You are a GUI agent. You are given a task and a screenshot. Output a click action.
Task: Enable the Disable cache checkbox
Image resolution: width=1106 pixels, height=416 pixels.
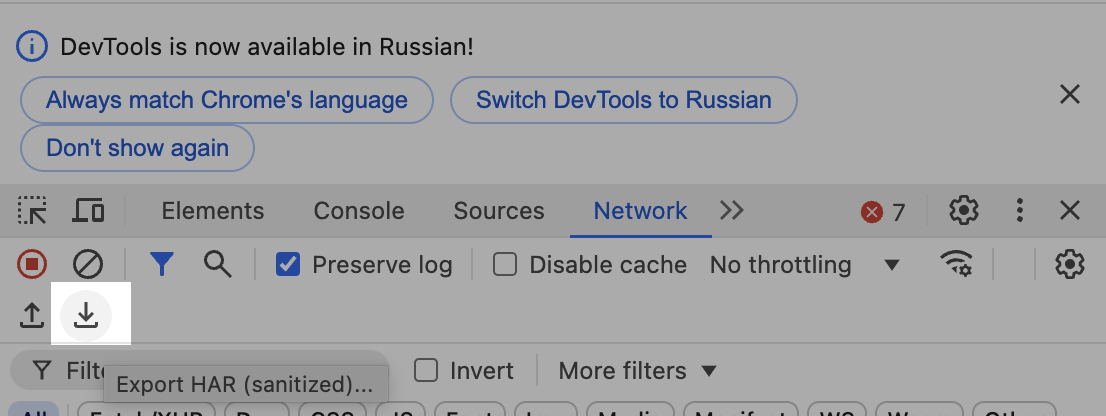click(x=504, y=264)
